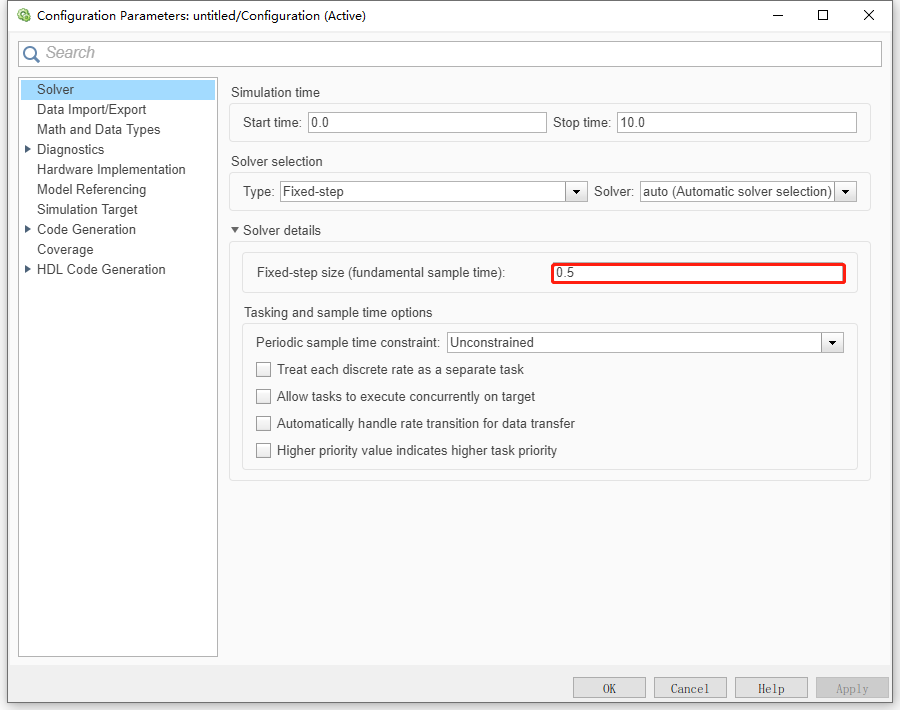
Task: Expand the Diagnostics tree arrow
Action: [x=28, y=149]
